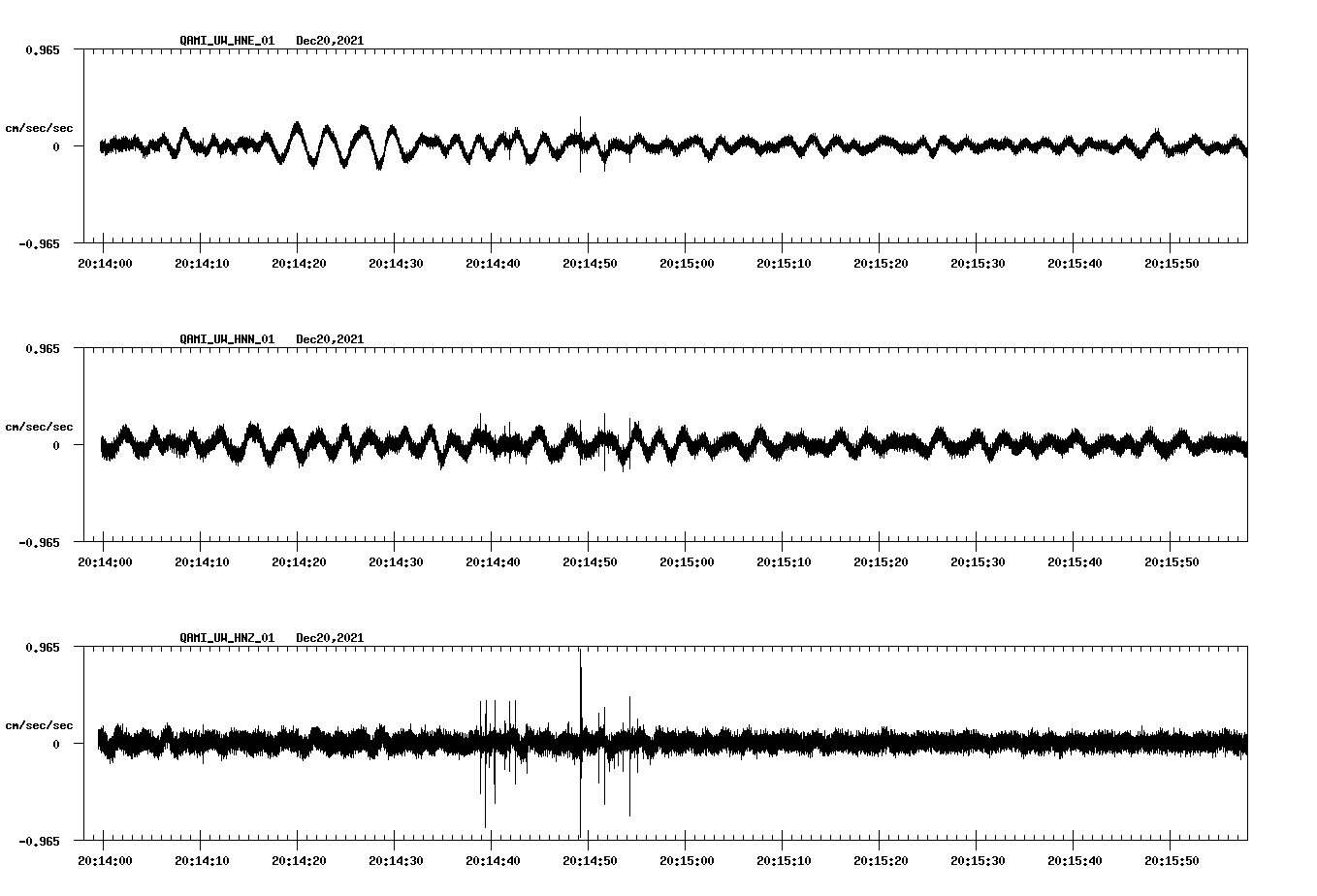This screenshot has height=896, width=1317.
Task: Click the 20:15:00 time label under HNE plot
Action: (687, 264)
